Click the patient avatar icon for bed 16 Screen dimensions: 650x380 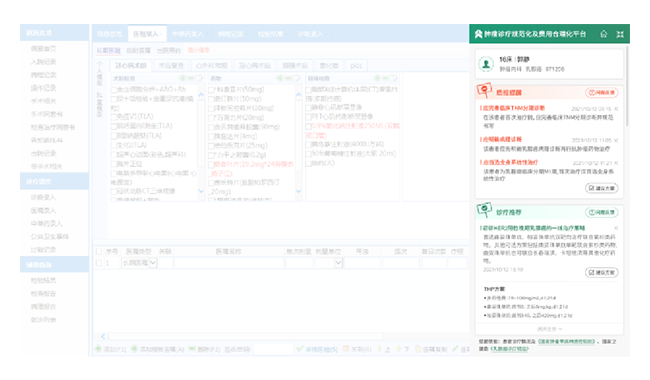[x=486, y=64]
